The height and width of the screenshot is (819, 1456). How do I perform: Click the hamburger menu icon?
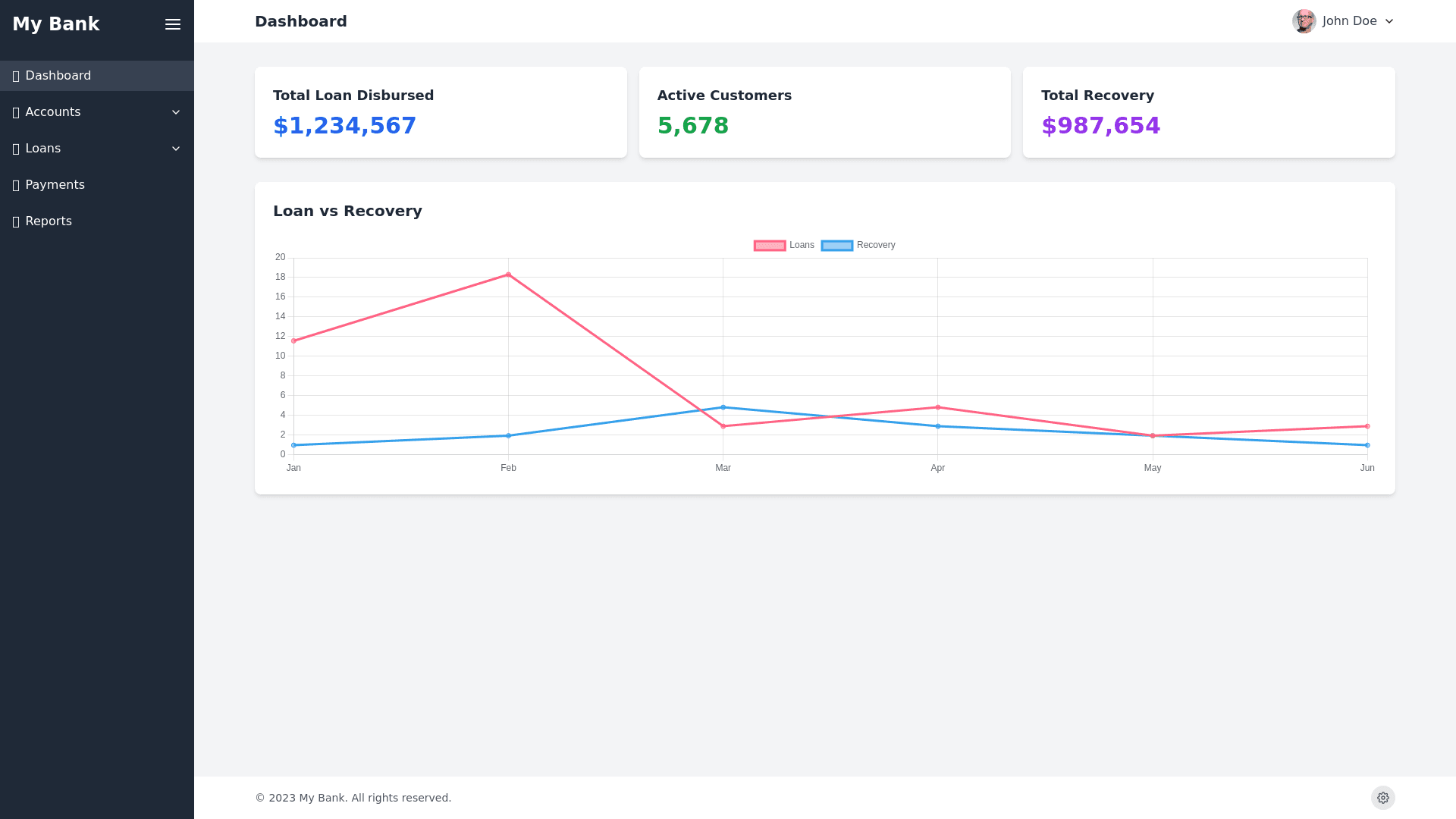[173, 24]
